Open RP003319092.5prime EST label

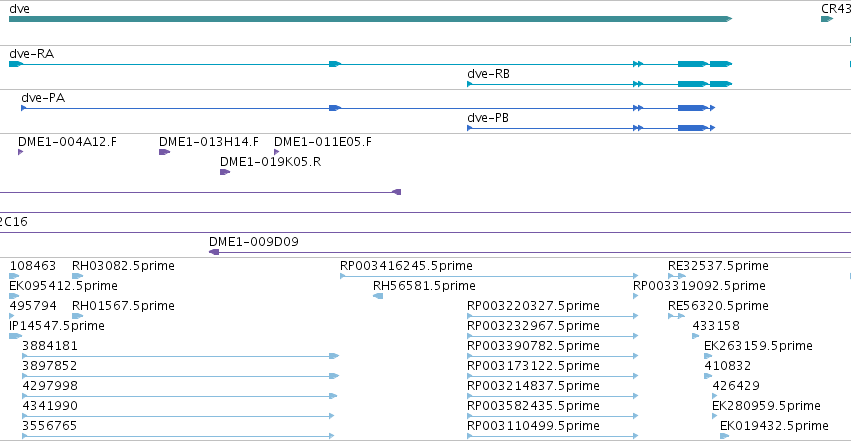(700, 286)
